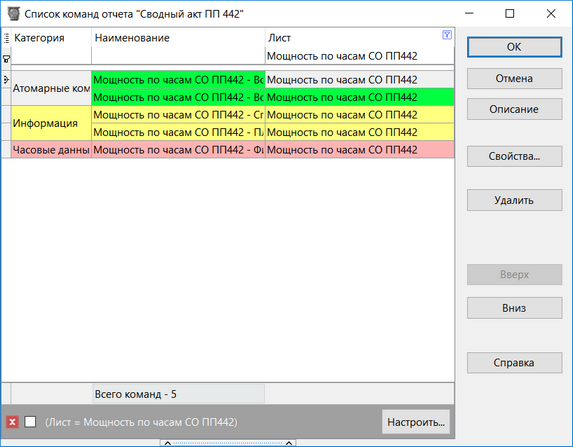This screenshot has height=447, width=573.
Task: Open Описание for the selected command
Action: [x=514, y=109]
